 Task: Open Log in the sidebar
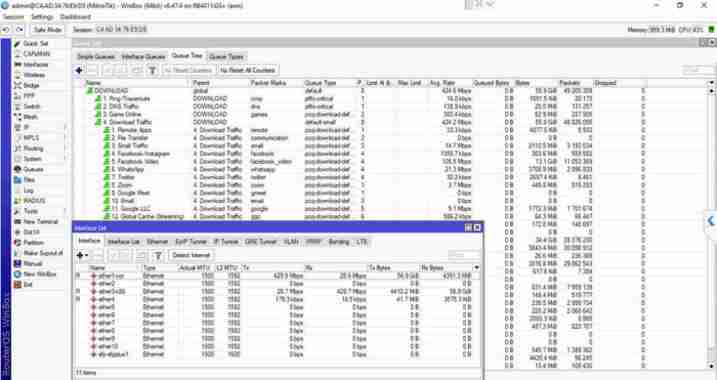click(x=28, y=190)
